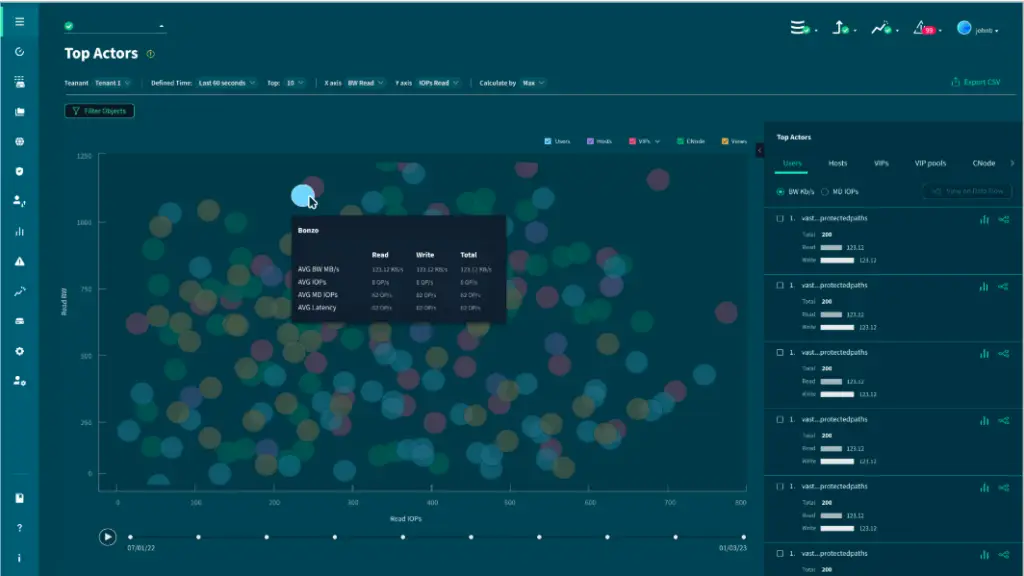Open the settings gear in the sidebar
This screenshot has width=1024, height=576.
click(x=19, y=352)
